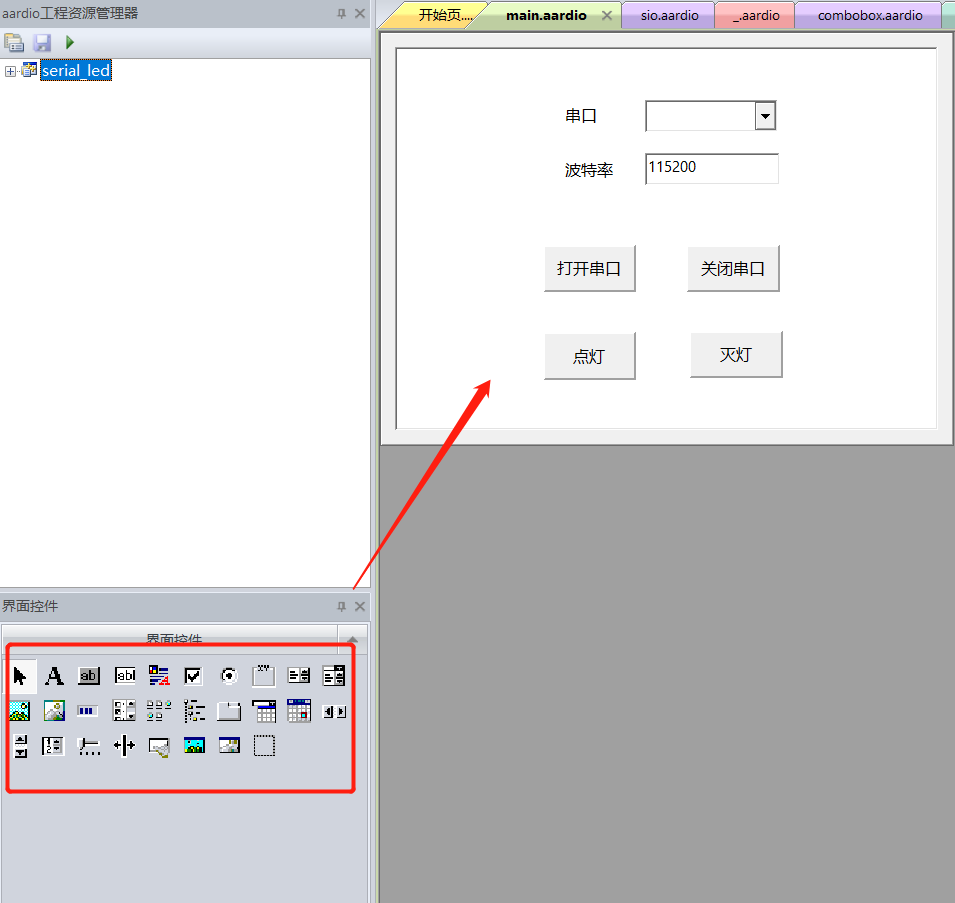Click the 波特率 input field showing 115200
This screenshot has width=955, height=903.
pos(711,169)
